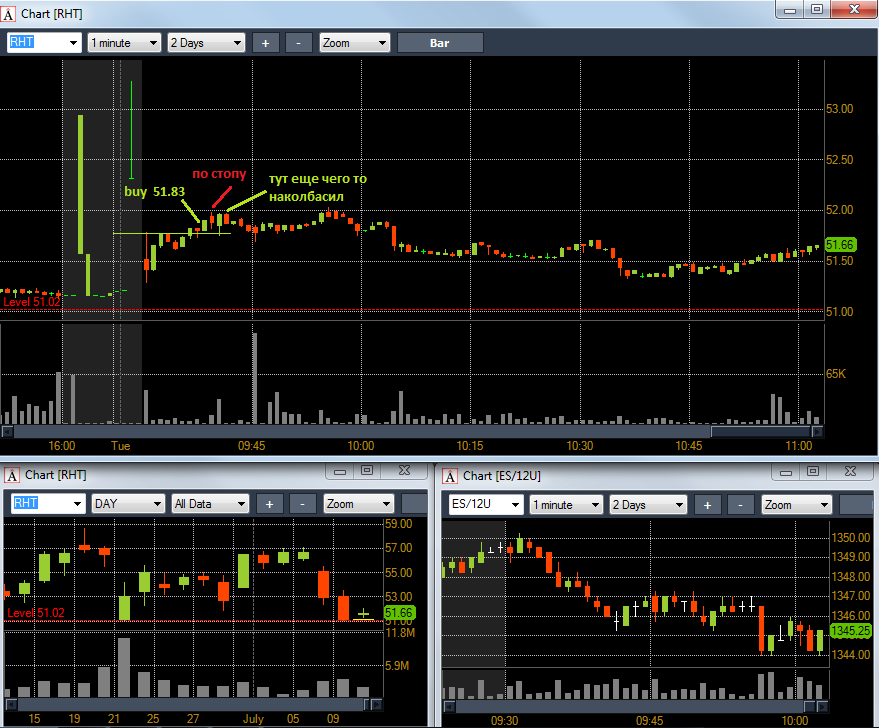
Task: Click the 'Level 51.02' label in daily chart
Action: click(36, 613)
